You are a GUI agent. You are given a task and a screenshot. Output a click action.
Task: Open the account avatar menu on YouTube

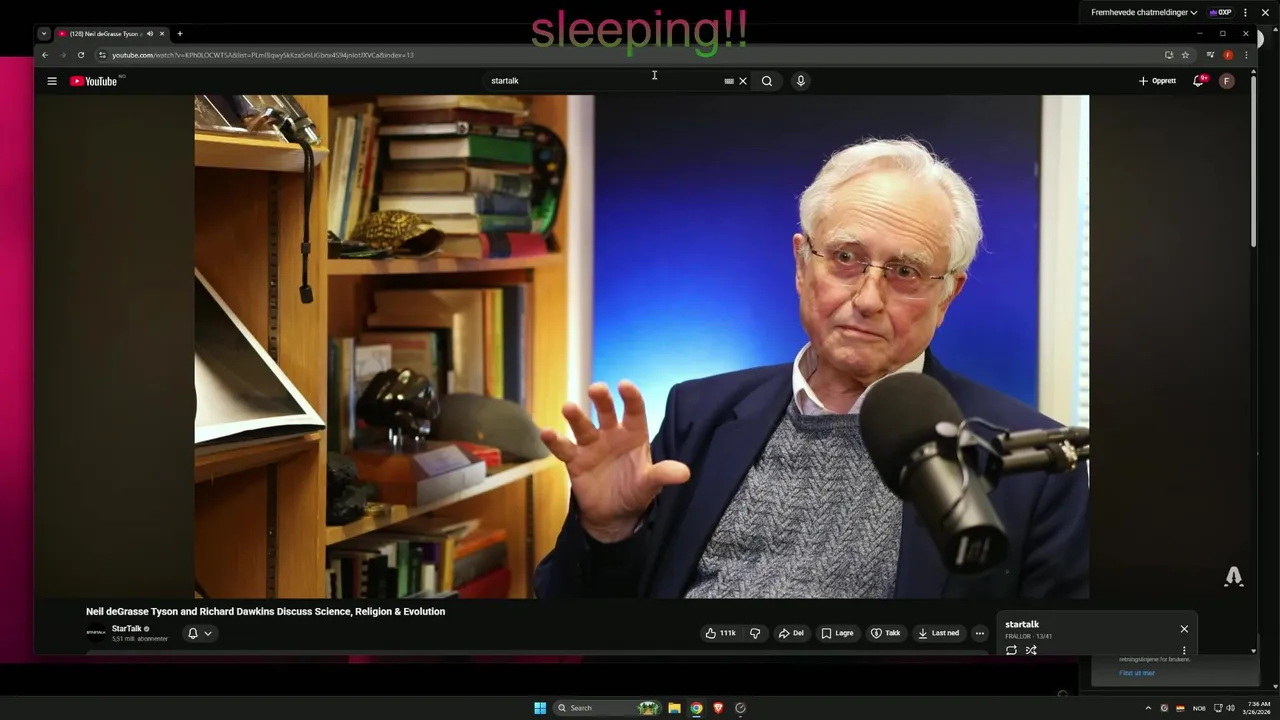click(1227, 81)
